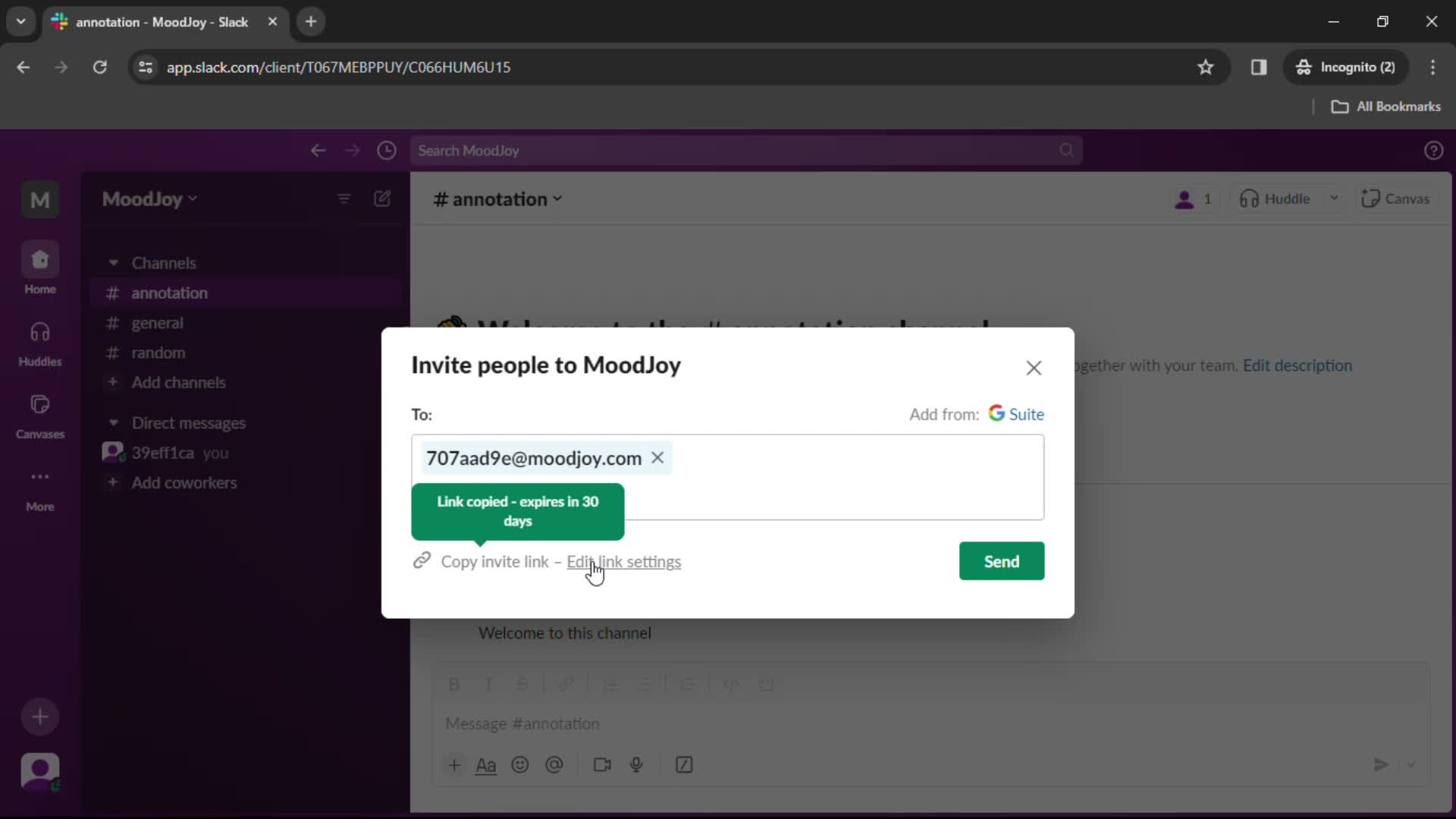Toggle Google Suite import option
This screenshot has width=1456, height=819.
coord(1015,413)
